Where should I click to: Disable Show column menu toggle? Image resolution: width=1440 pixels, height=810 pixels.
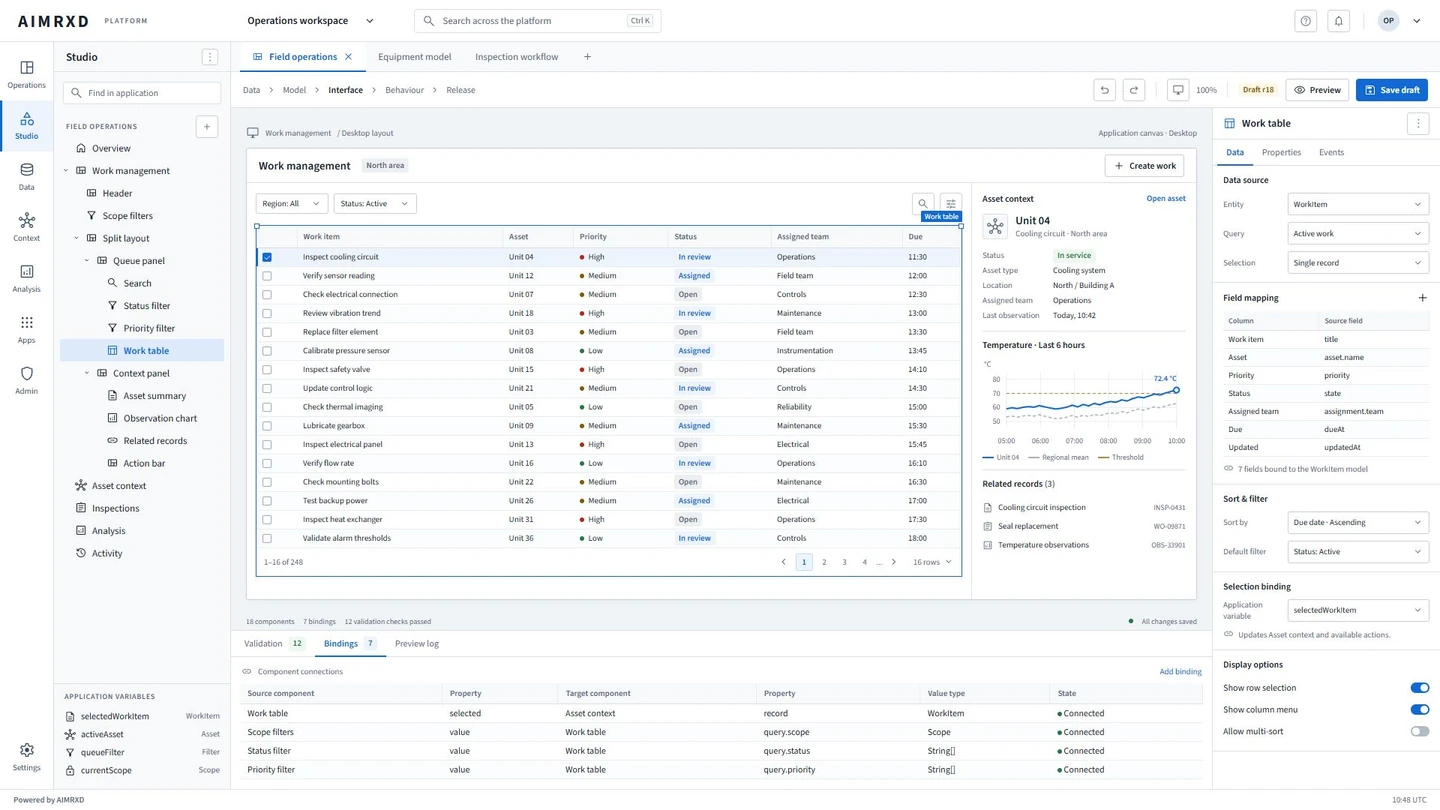pos(1419,710)
